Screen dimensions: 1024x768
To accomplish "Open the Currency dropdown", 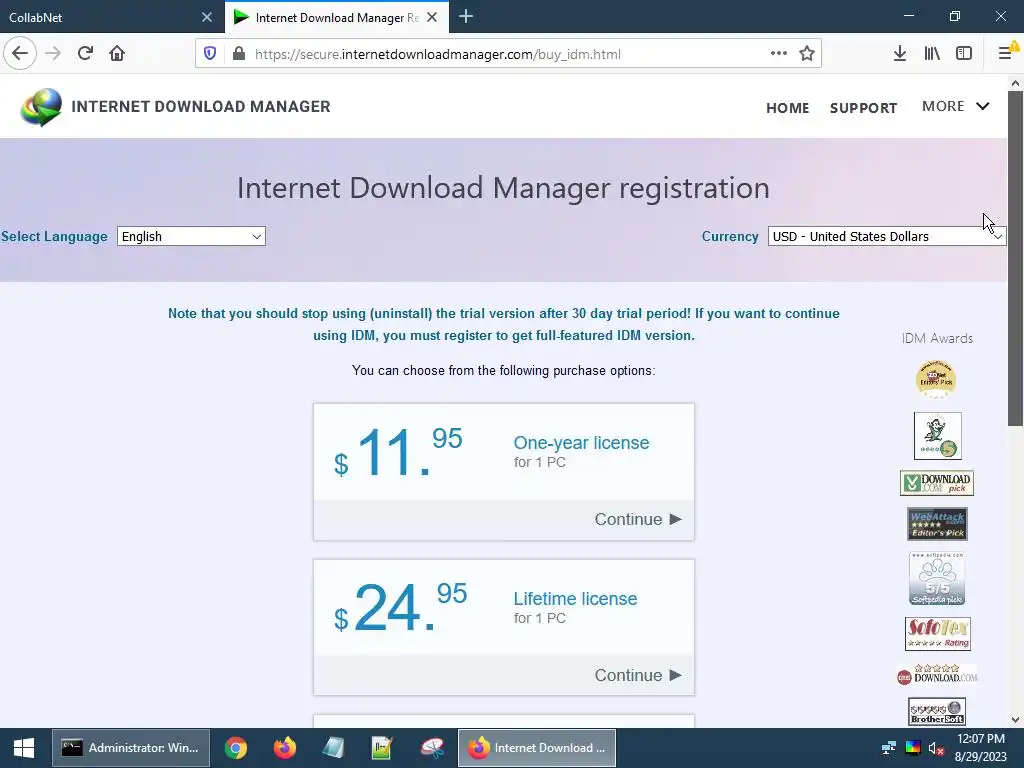I will coord(887,236).
